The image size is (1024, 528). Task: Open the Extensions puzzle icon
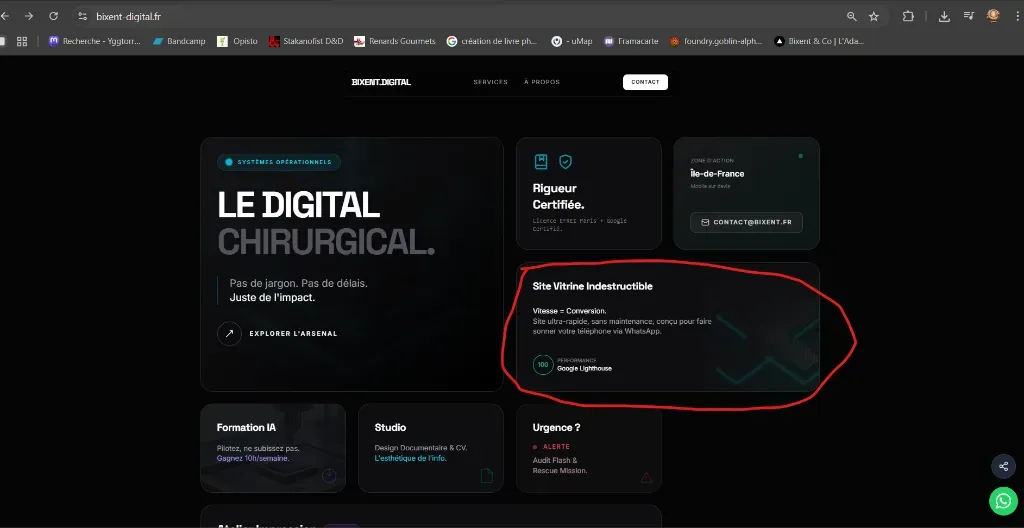(x=908, y=16)
